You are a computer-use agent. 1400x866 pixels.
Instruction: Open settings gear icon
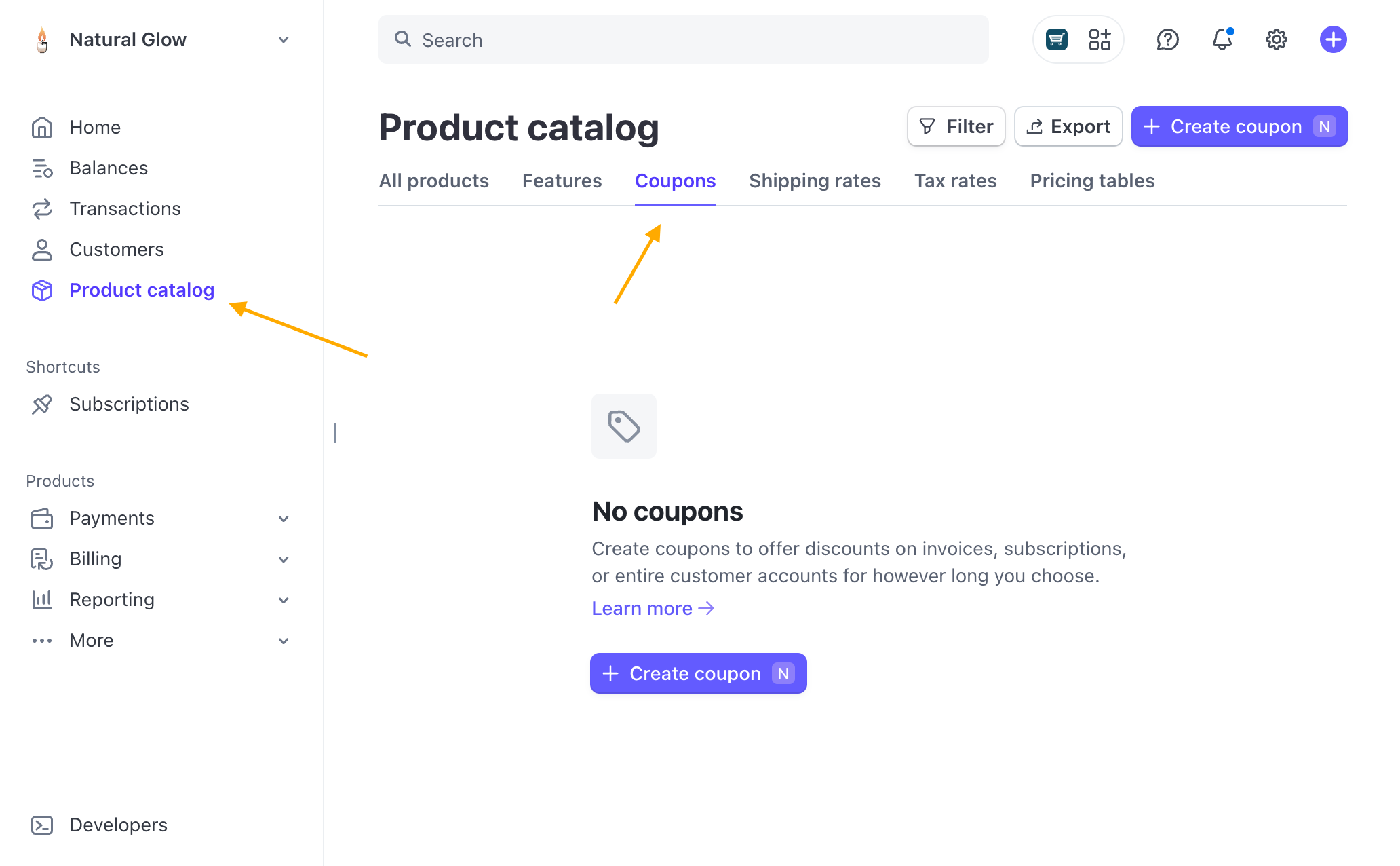click(x=1276, y=40)
